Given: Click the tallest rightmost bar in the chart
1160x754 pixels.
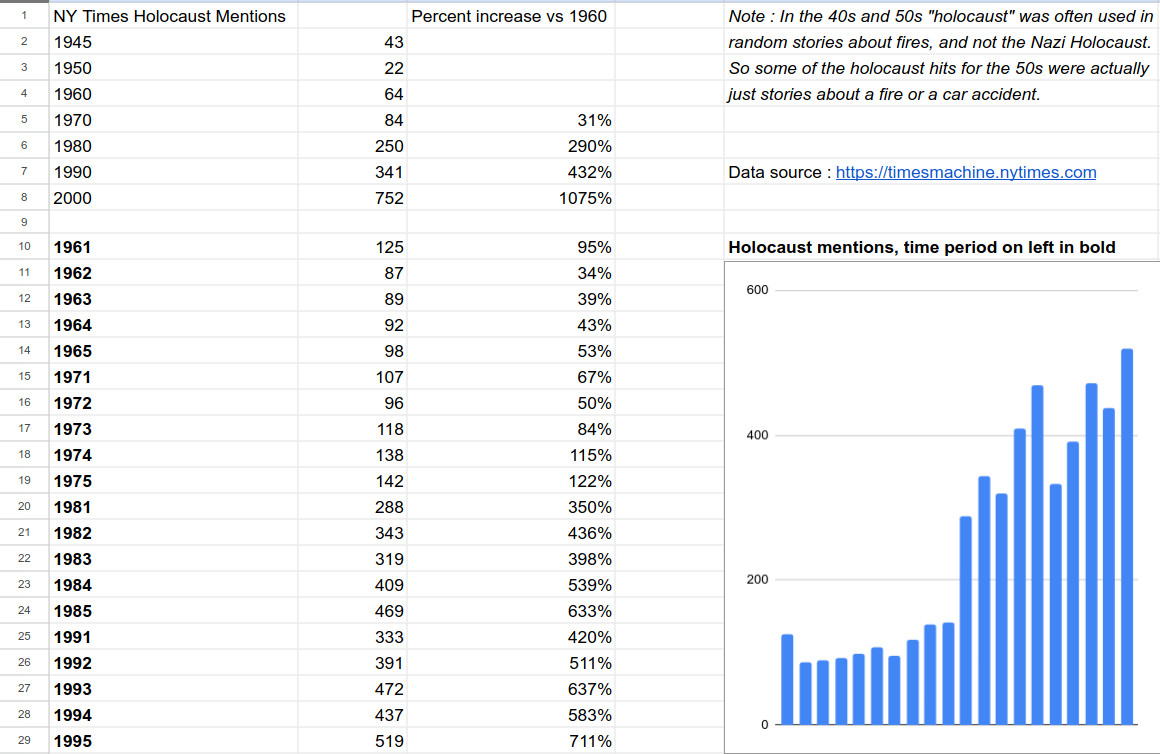Looking at the screenshot, I should [1127, 536].
